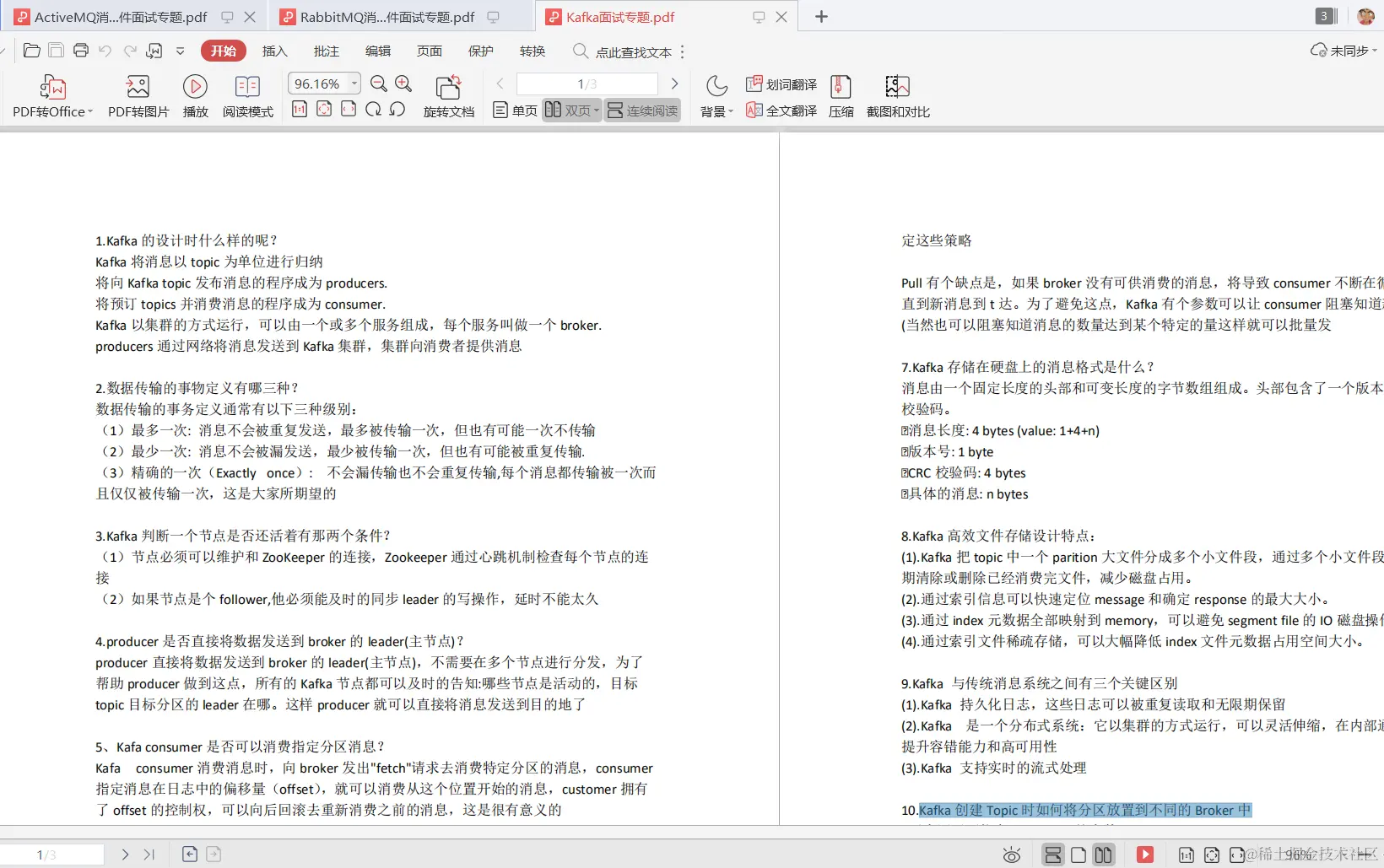Click 未同步 to sync to cloud
1384x868 pixels.
click(1342, 51)
